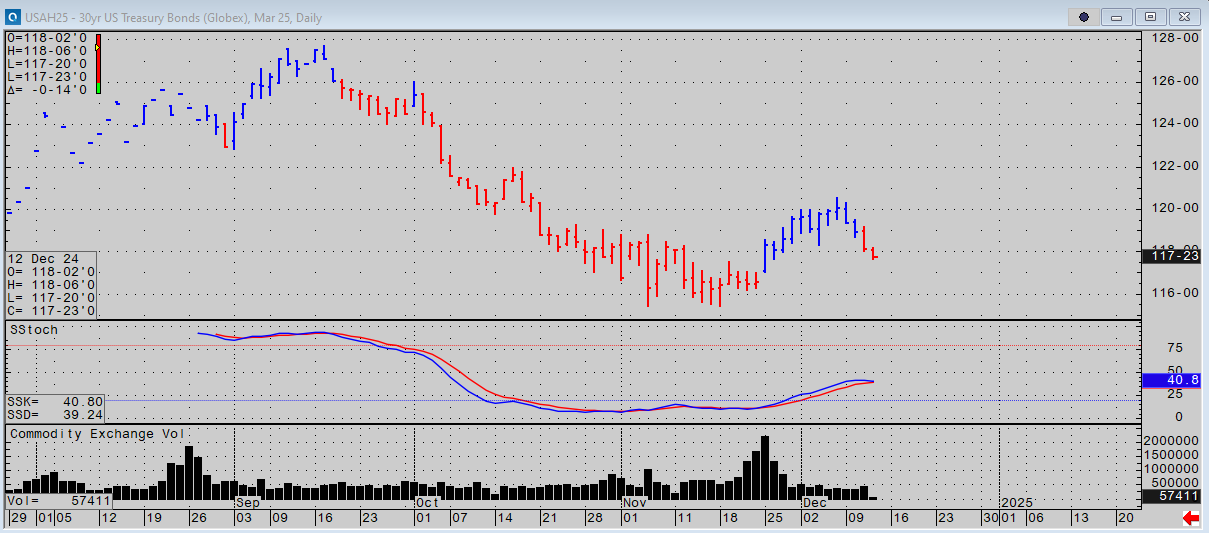Screen dimensions: 1209x533
Task: Click the Vol= 57411 readout at left
Action: 59,499
